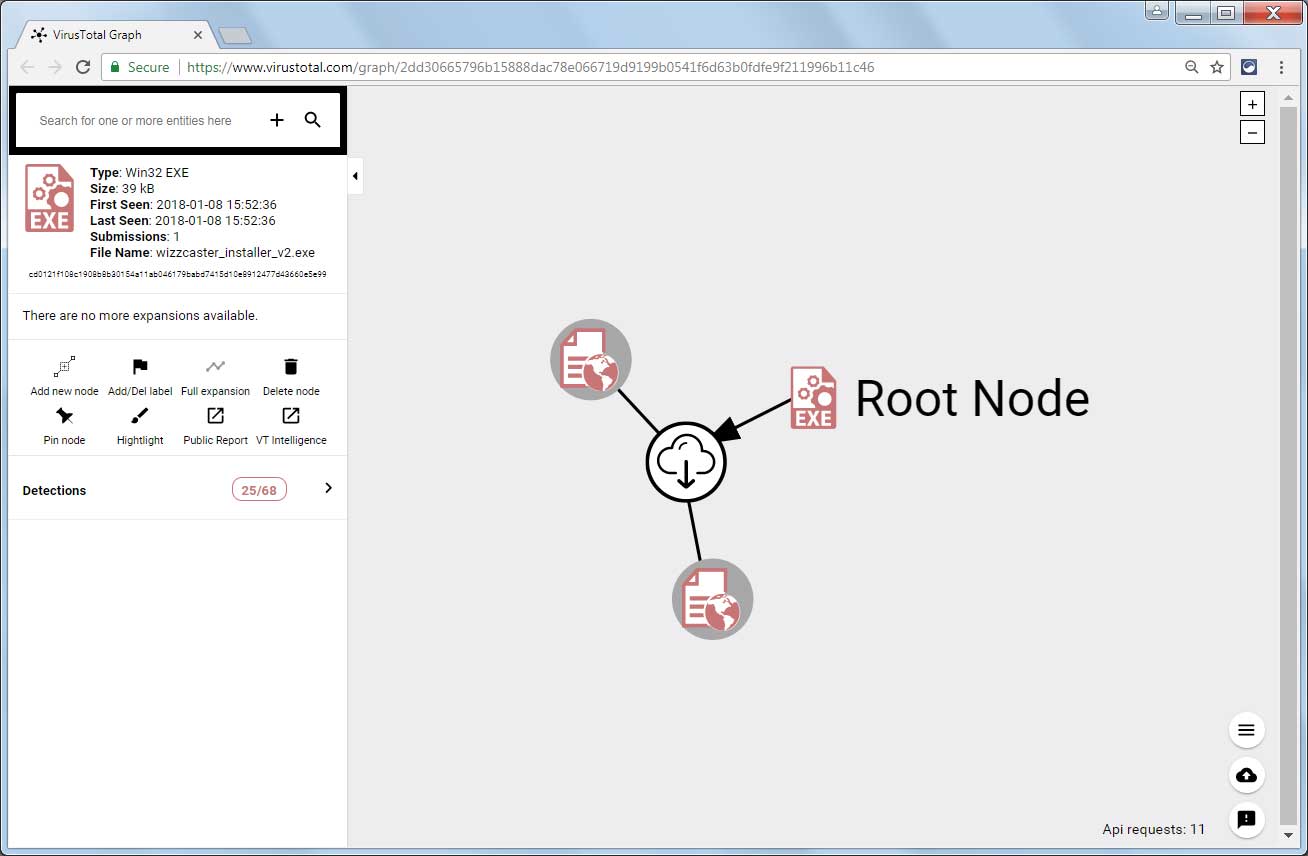Click the file hash text under details
The width and height of the screenshot is (1308, 856).
point(177,274)
